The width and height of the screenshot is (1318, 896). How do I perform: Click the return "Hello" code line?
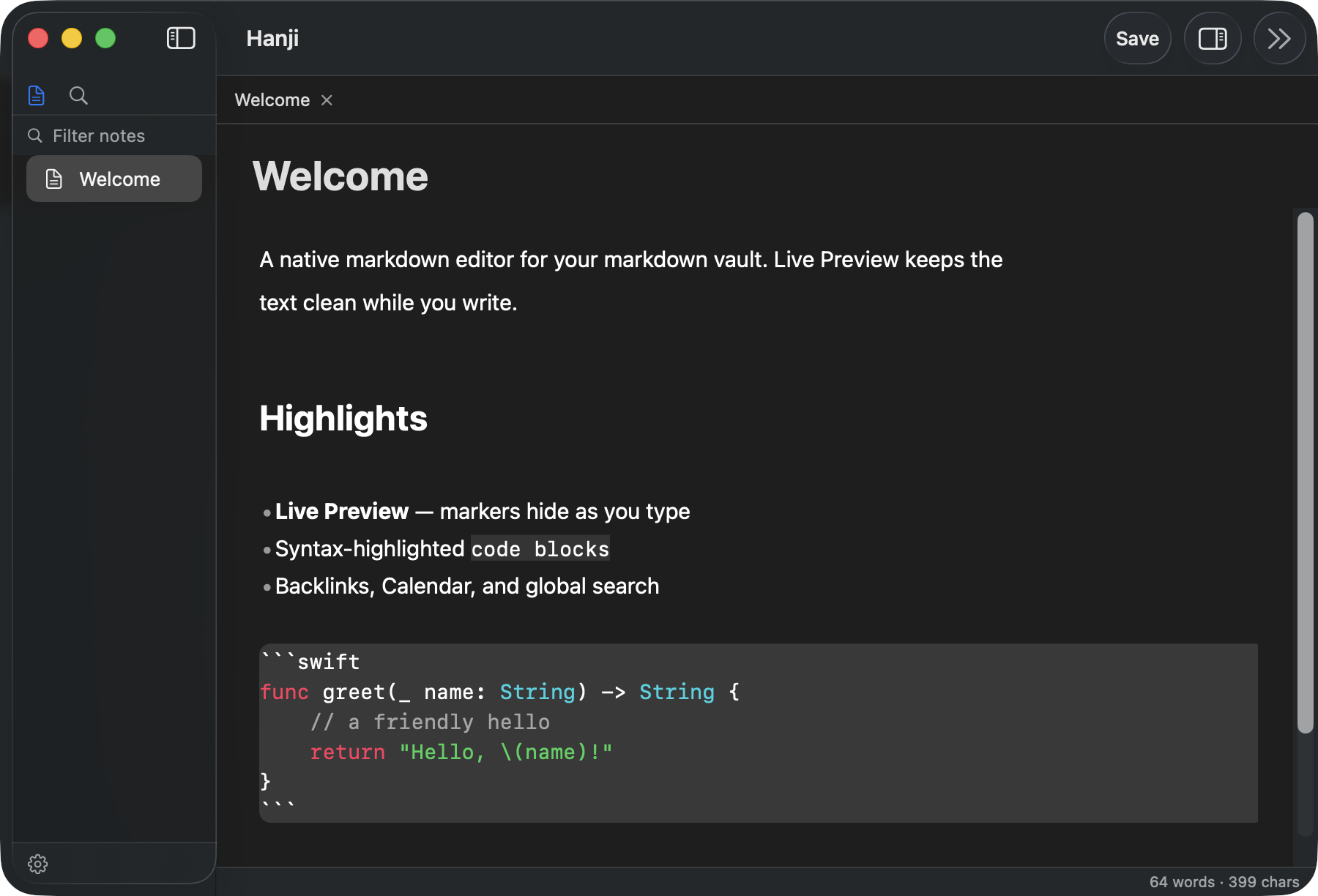[x=461, y=752]
